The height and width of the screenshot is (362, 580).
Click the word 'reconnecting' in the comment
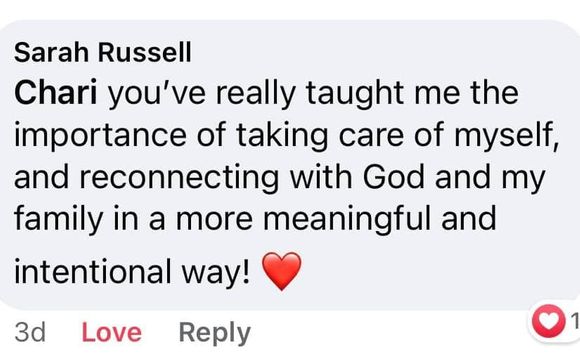[179, 178]
